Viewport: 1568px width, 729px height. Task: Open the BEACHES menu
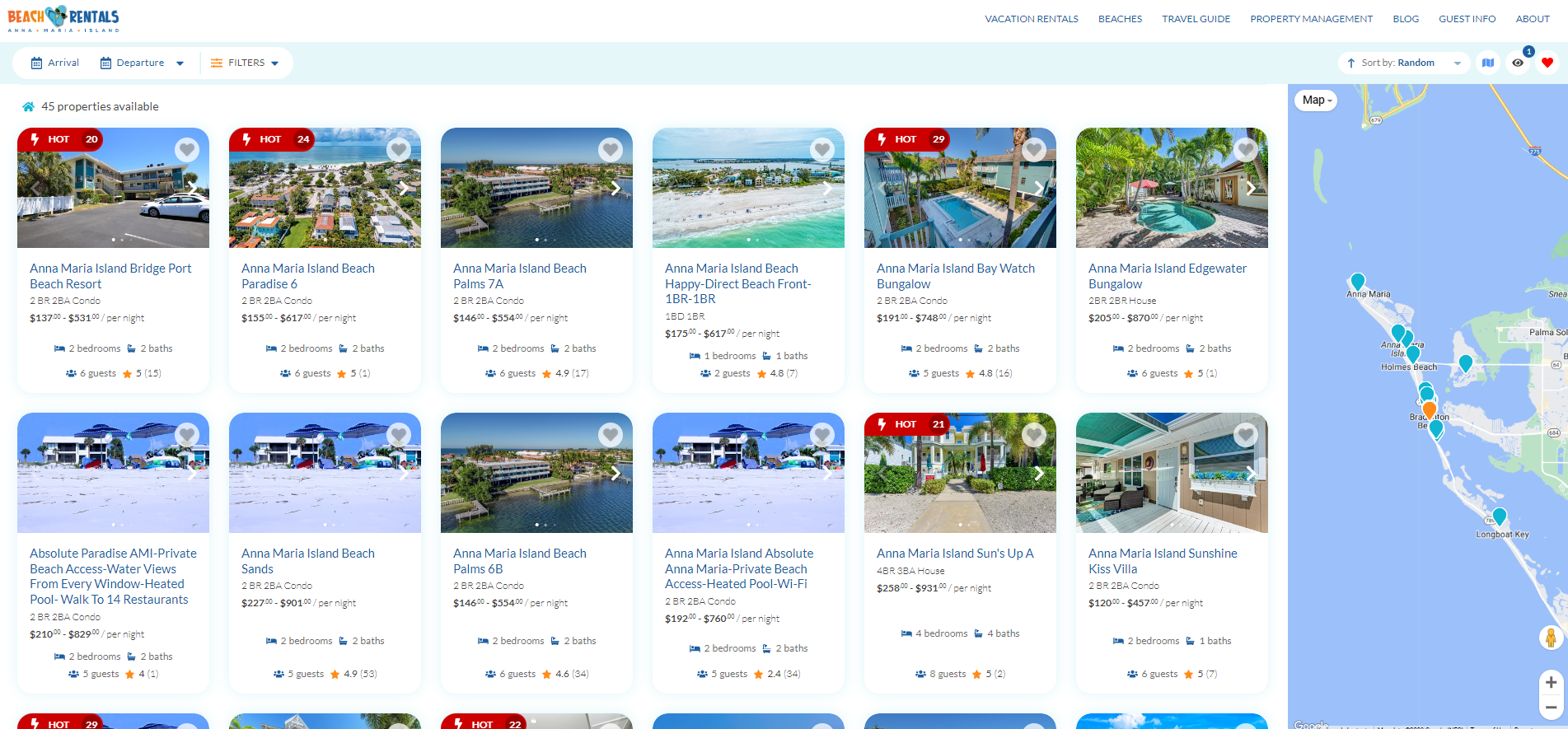pos(1120,19)
